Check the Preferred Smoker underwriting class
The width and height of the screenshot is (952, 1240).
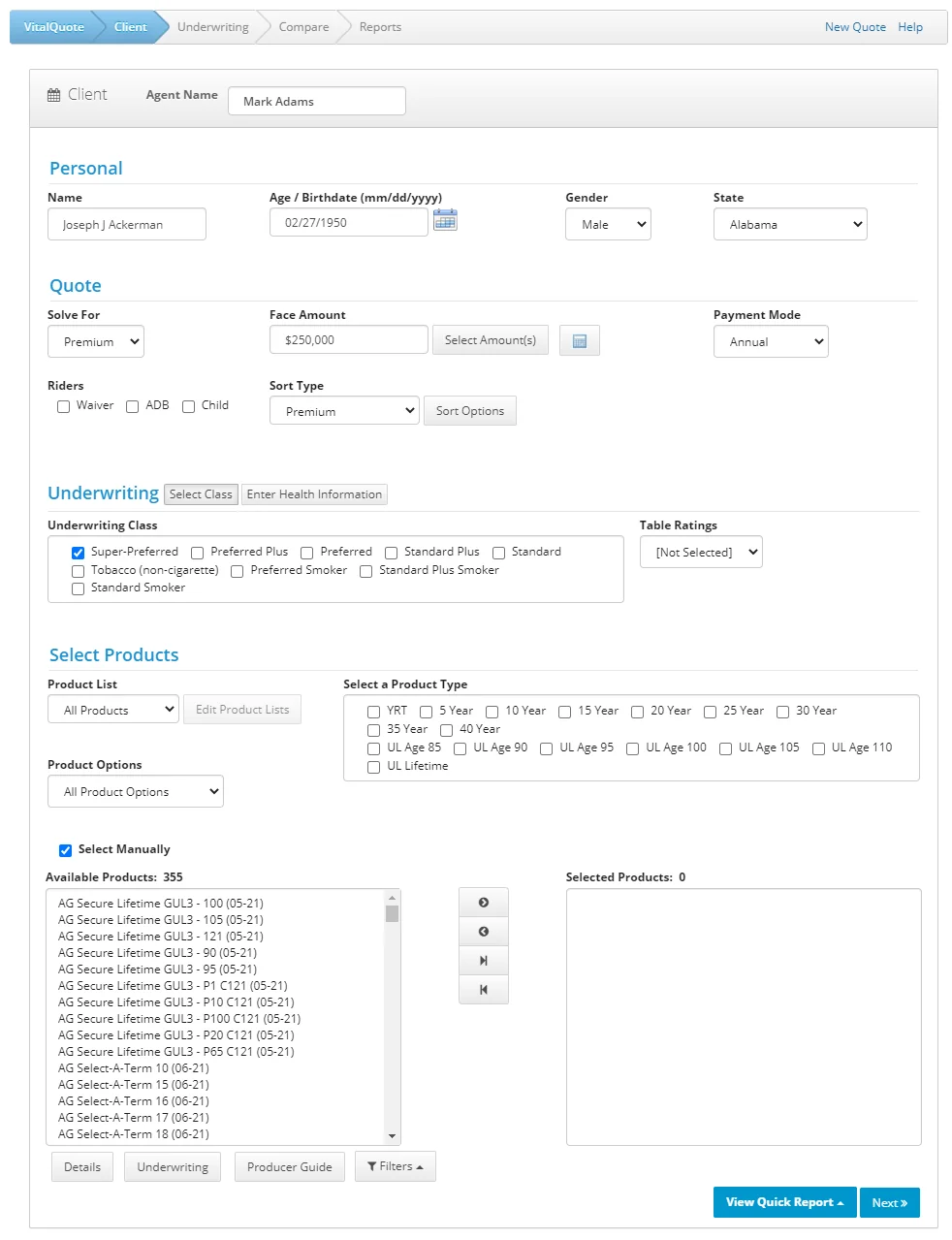237,571
